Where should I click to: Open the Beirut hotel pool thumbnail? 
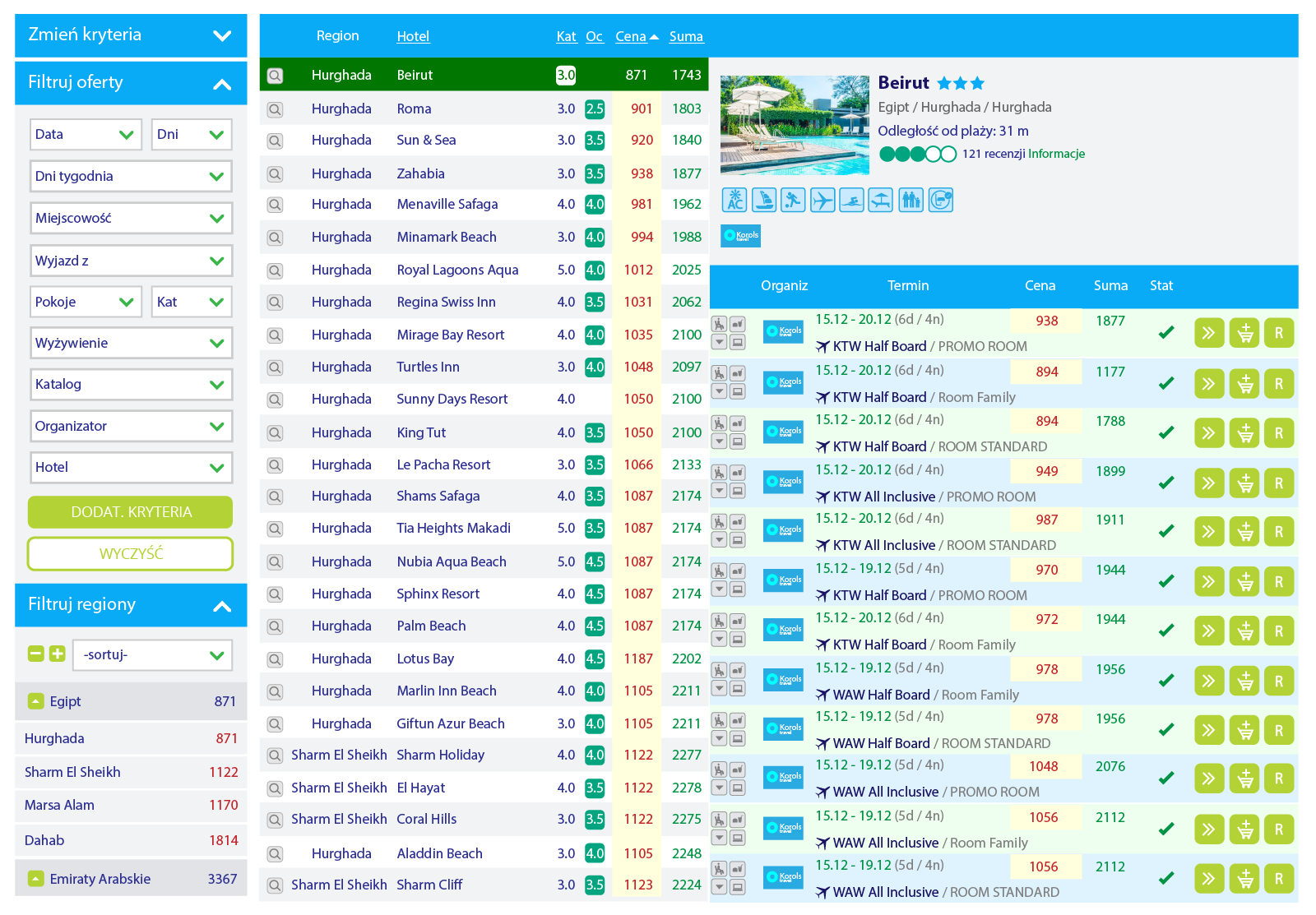[x=794, y=125]
